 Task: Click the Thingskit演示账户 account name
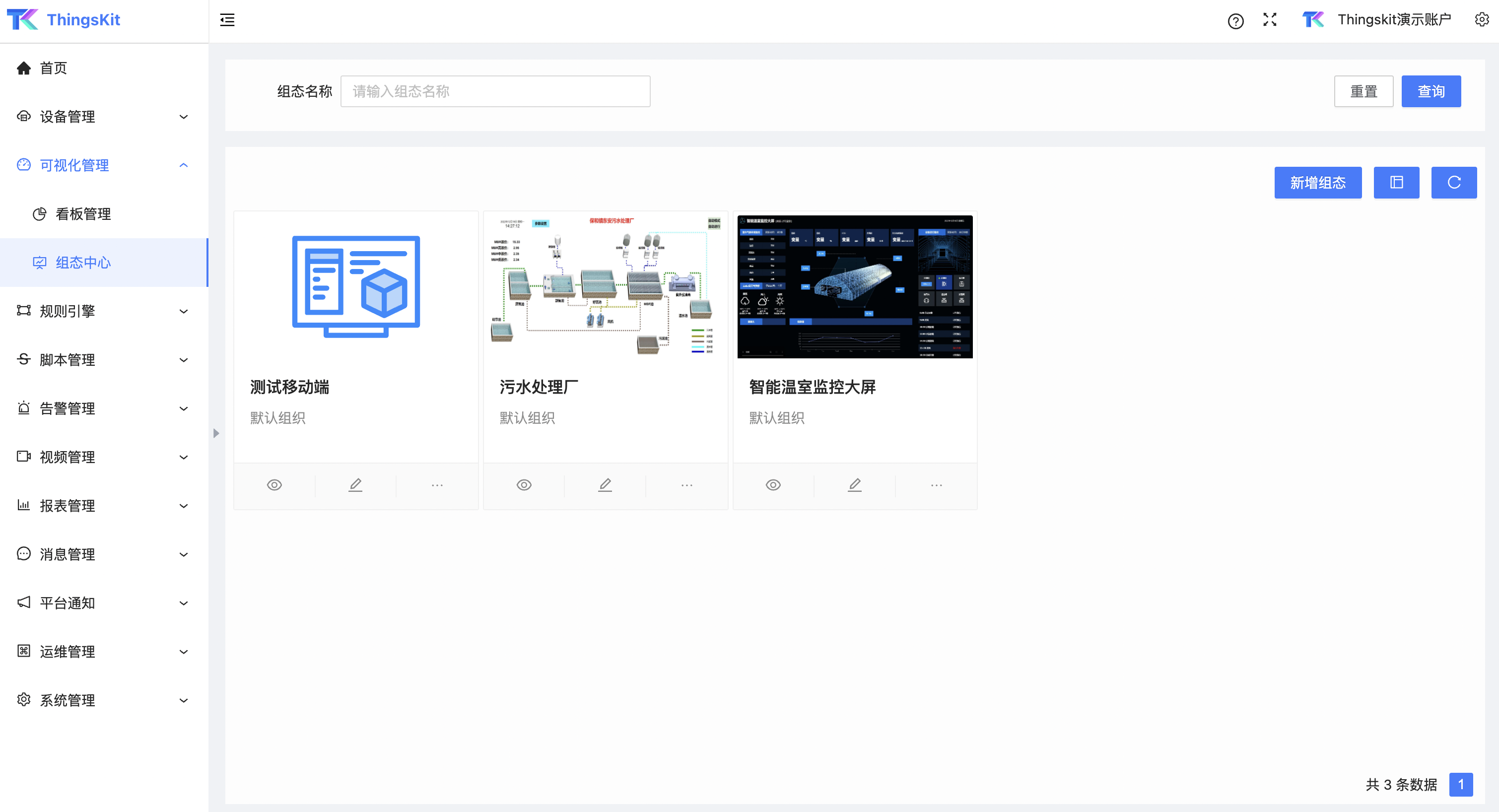click(x=1394, y=20)
